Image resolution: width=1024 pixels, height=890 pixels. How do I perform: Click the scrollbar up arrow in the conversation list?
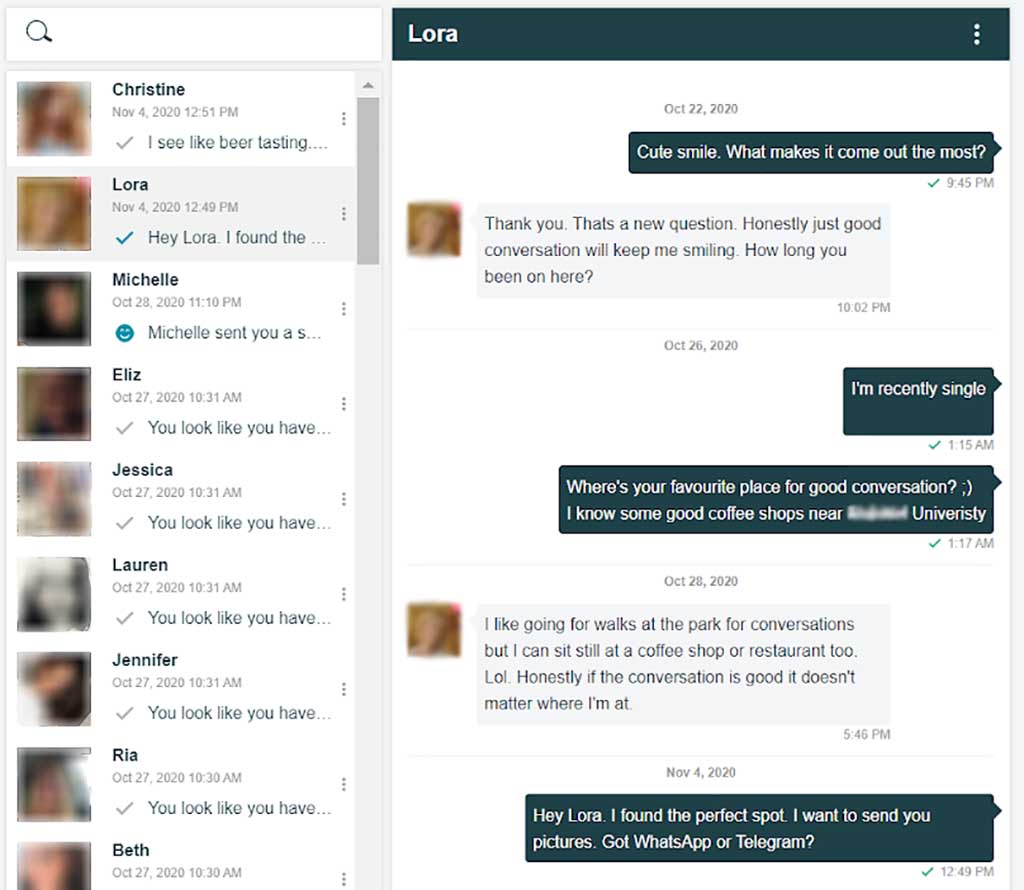coord(369,84)
